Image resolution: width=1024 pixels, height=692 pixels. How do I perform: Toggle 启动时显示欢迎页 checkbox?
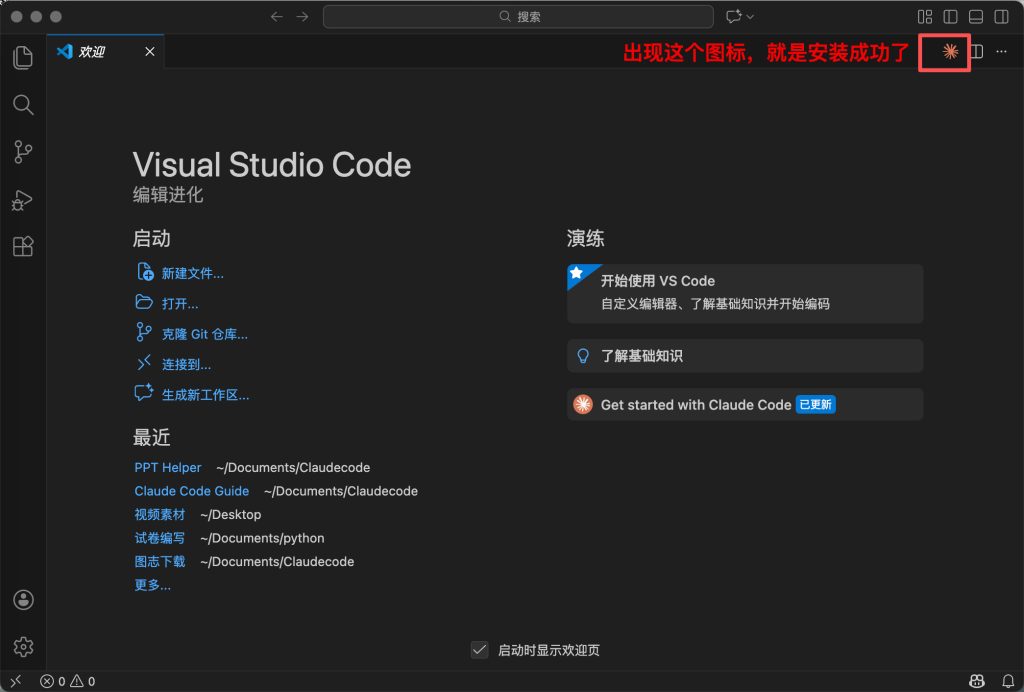[480, 650]
